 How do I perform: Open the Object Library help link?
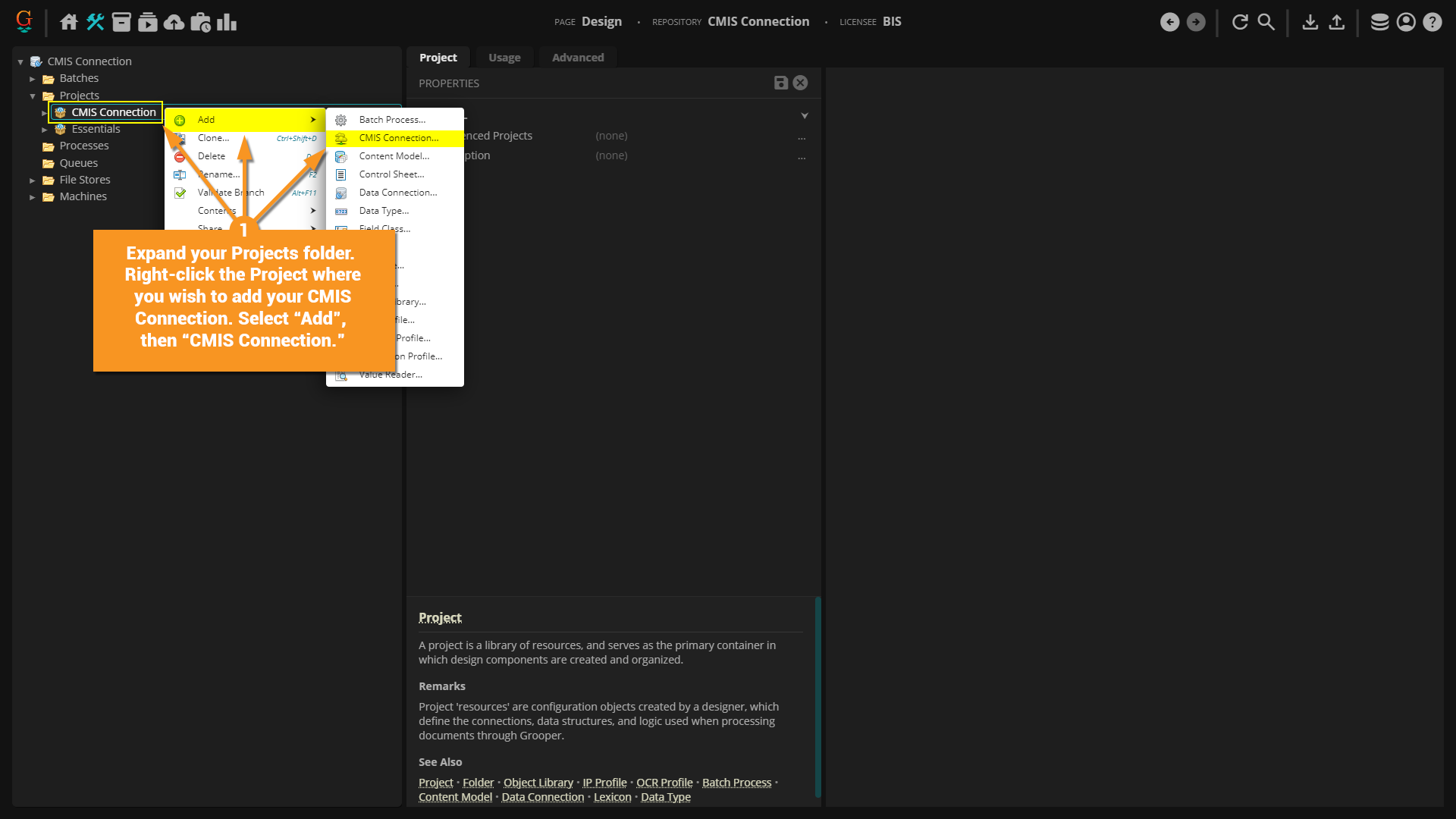pos(538,783)
